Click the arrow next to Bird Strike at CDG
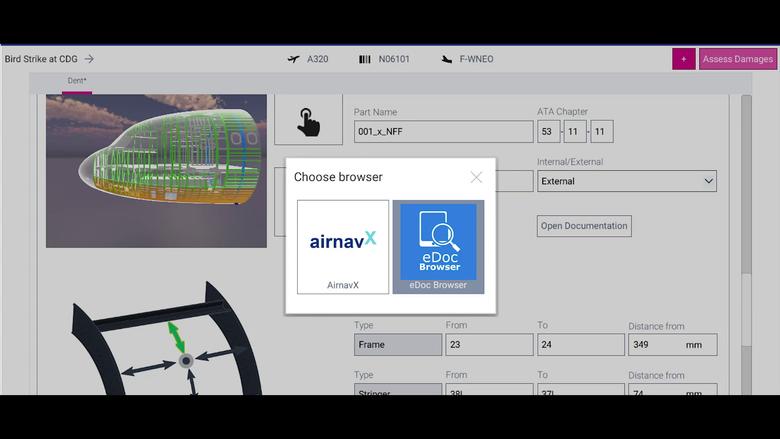Viewport: 780px width, 439px height. 89,59
